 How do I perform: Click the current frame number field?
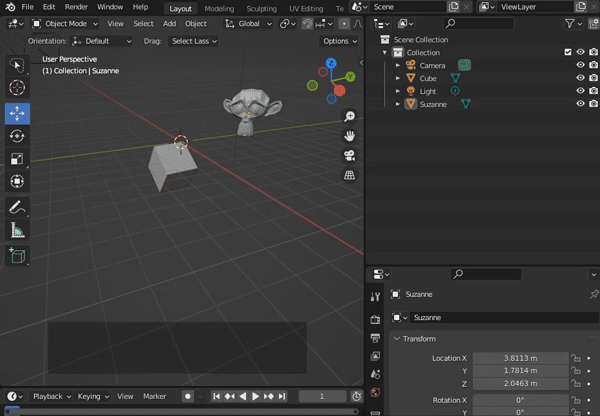coord(322,396)
